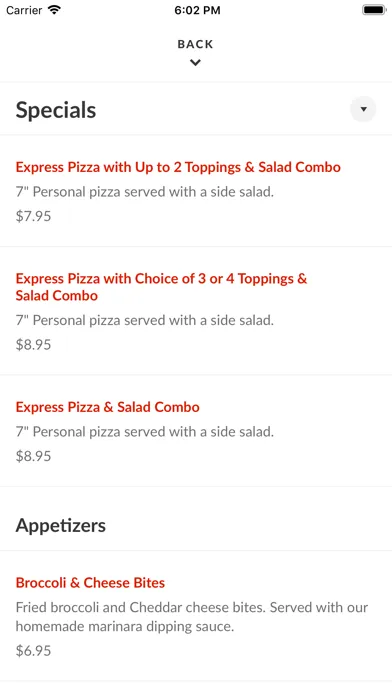The height and width of the screenshot is (696, 392).
Task: Click the $8.95 price under Express Pizza & Salad Combo
Action: click(33, 456)
